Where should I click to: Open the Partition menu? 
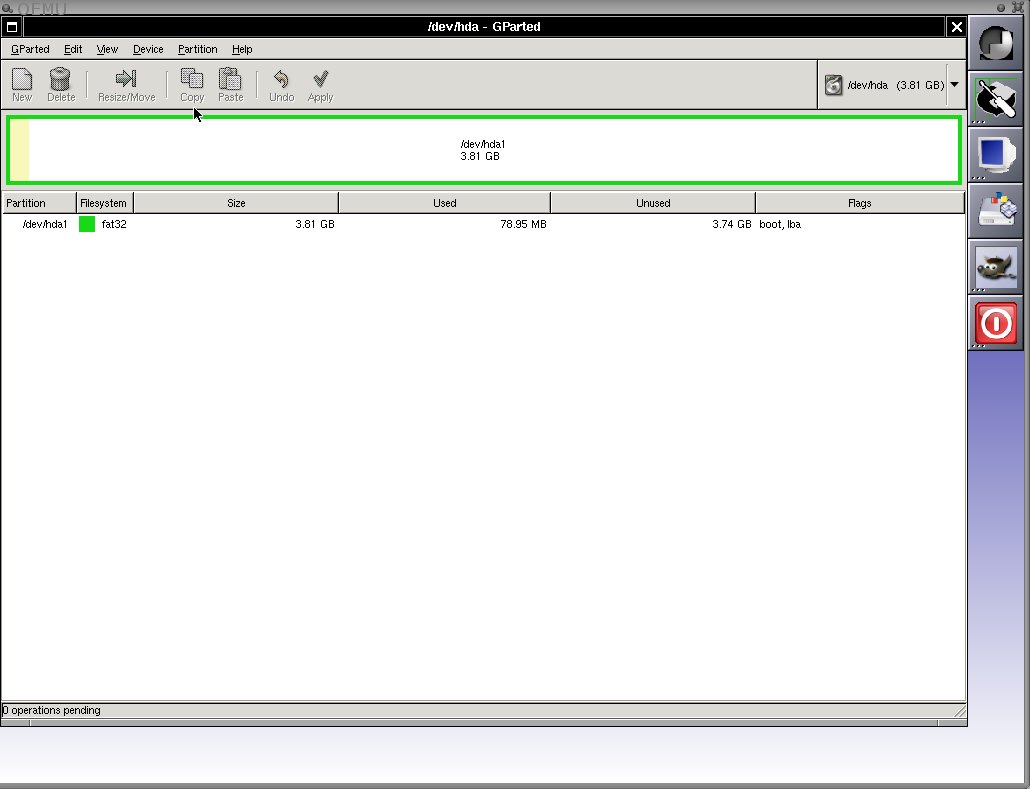click(197, 49)
